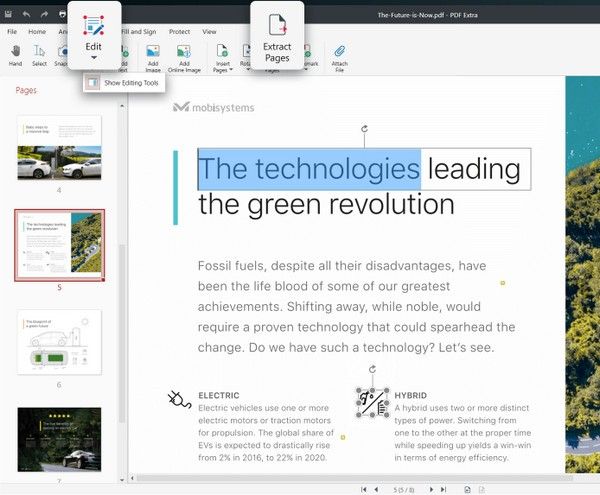Select page 4 thumbnail

[59, 147]
